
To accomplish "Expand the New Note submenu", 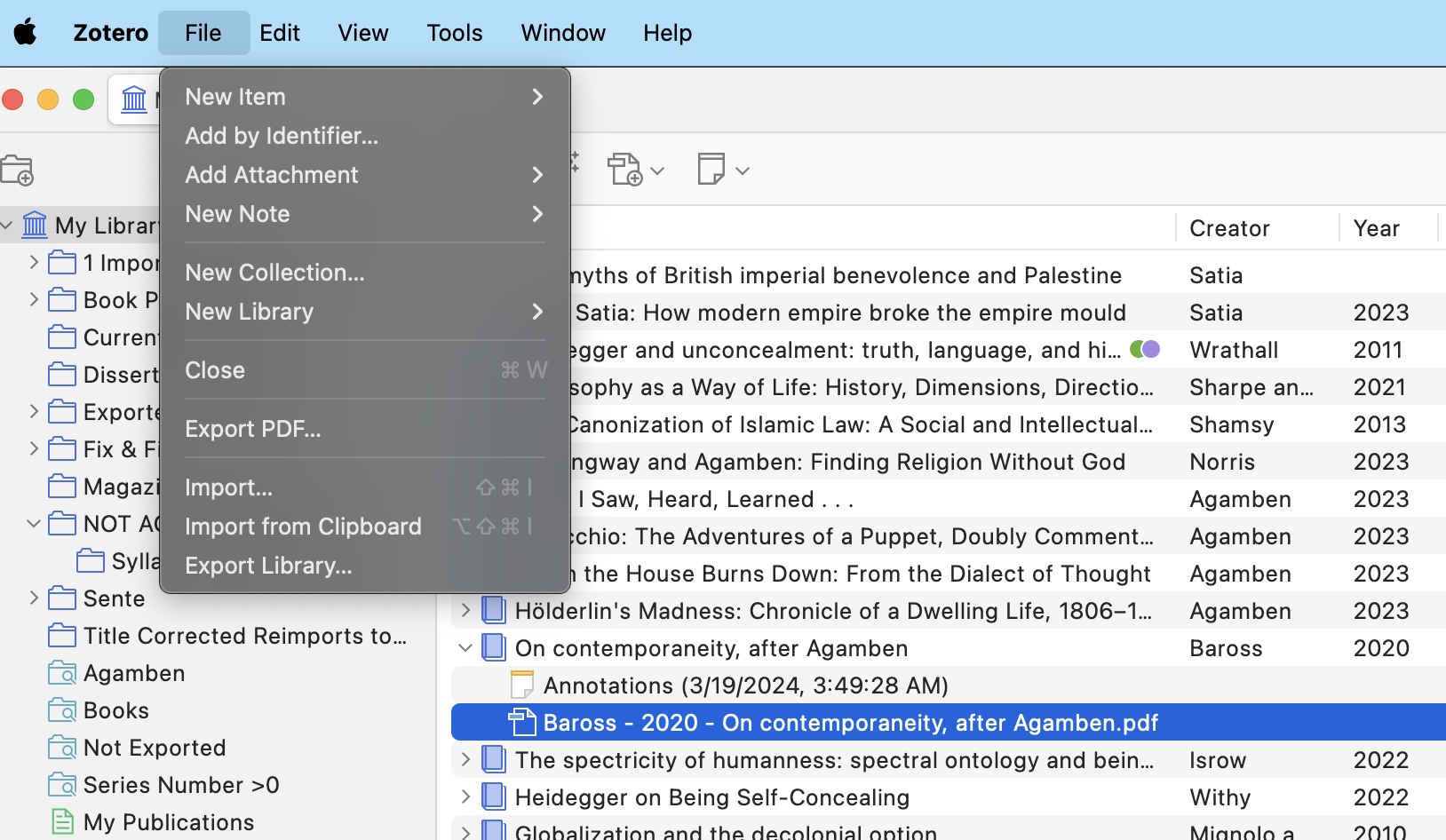I will coord(364,214).
